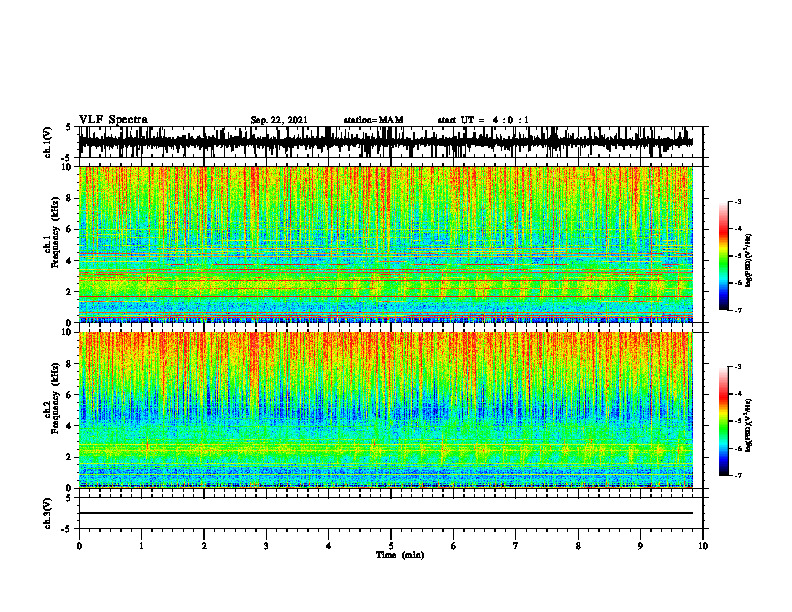Image resolution: width=792 pixels, height=612 pixels.
Task: Click the flat ch.3 voltage trace line
Action: pos(386,513)
